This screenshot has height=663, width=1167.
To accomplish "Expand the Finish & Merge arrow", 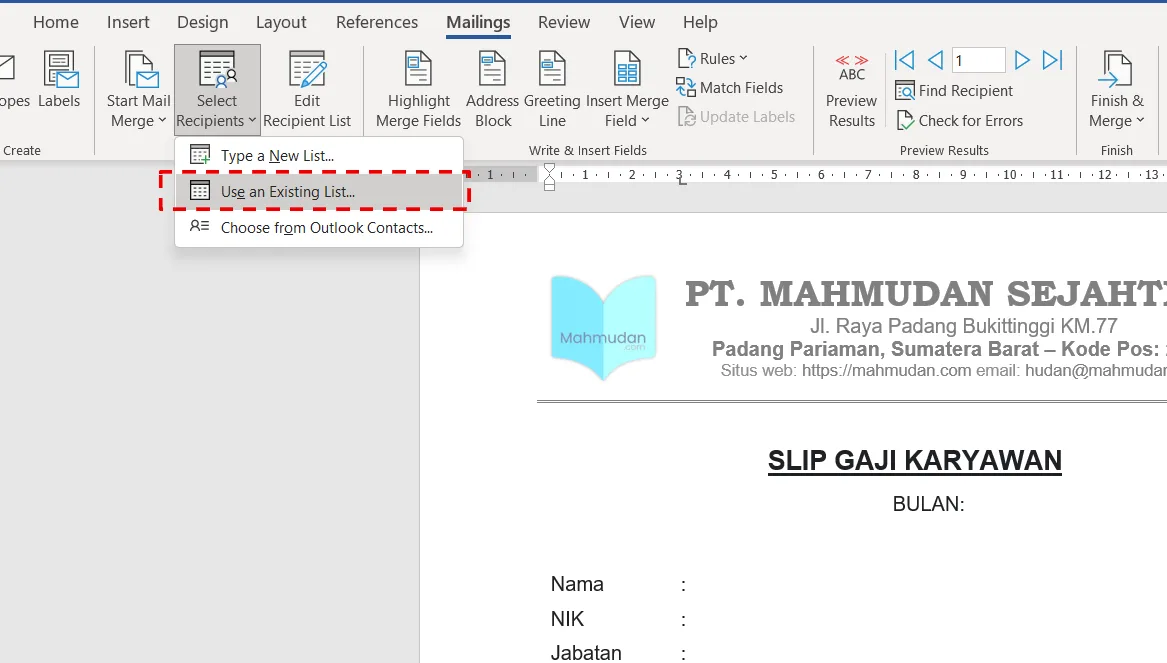I will (1140, 120).
